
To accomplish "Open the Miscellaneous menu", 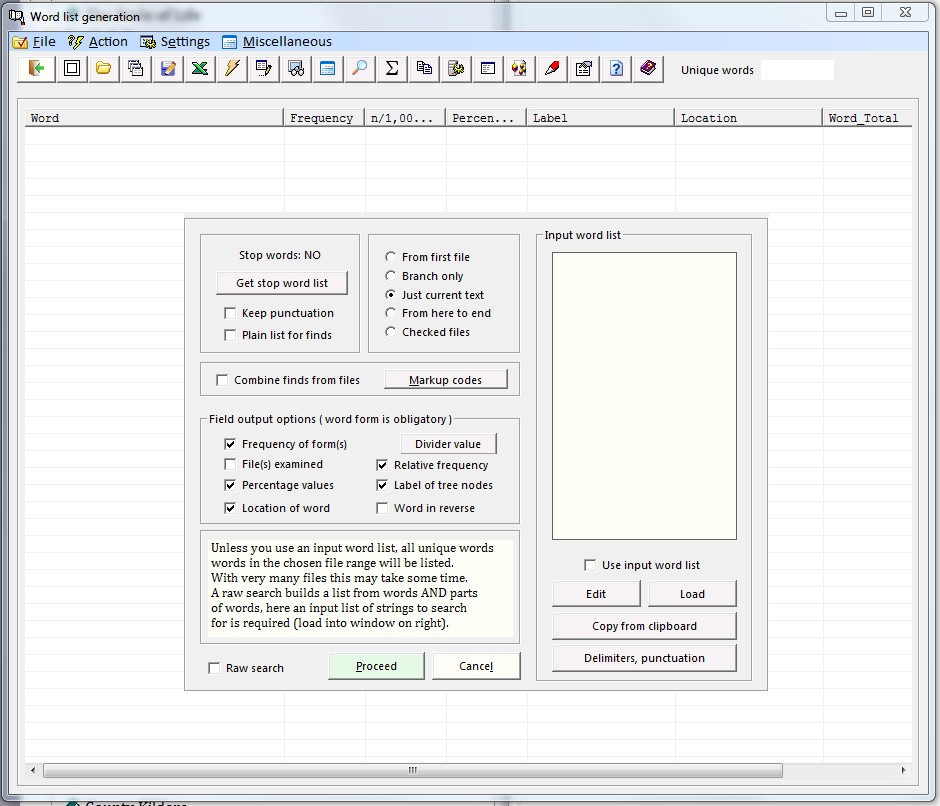I will pos(277,42).
